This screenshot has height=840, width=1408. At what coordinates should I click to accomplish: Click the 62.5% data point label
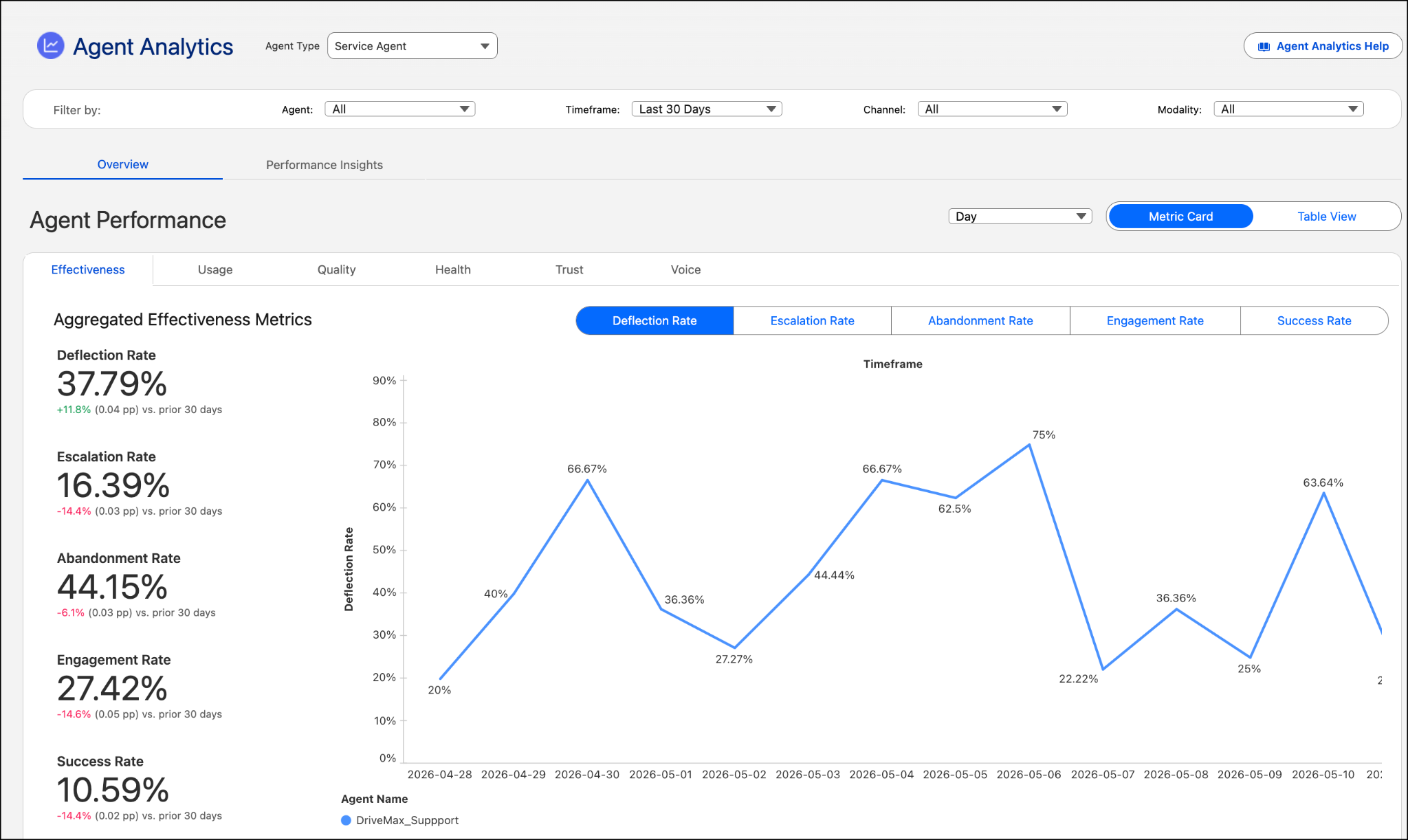(954, 509)
